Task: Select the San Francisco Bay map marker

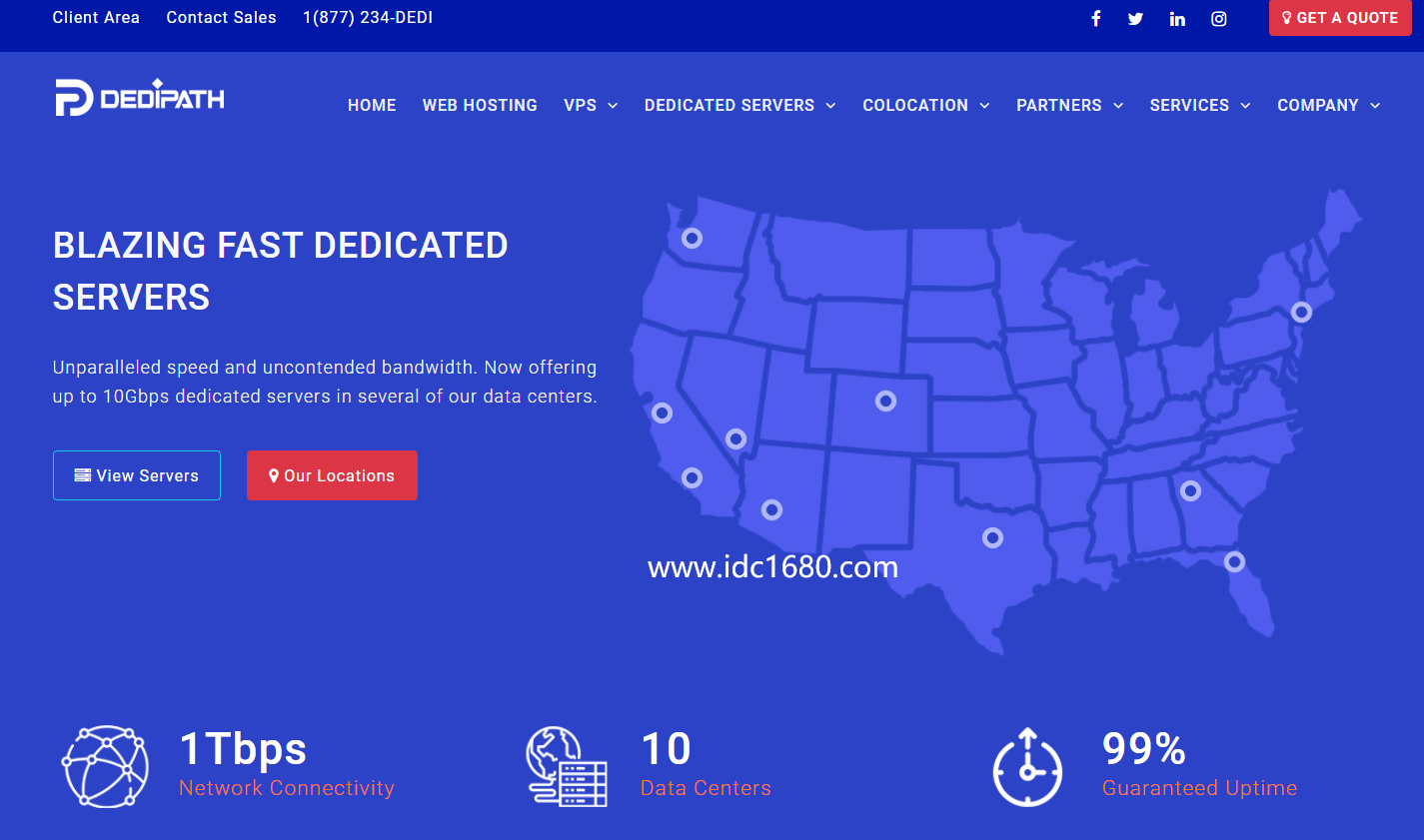Action: coord(662,413)
